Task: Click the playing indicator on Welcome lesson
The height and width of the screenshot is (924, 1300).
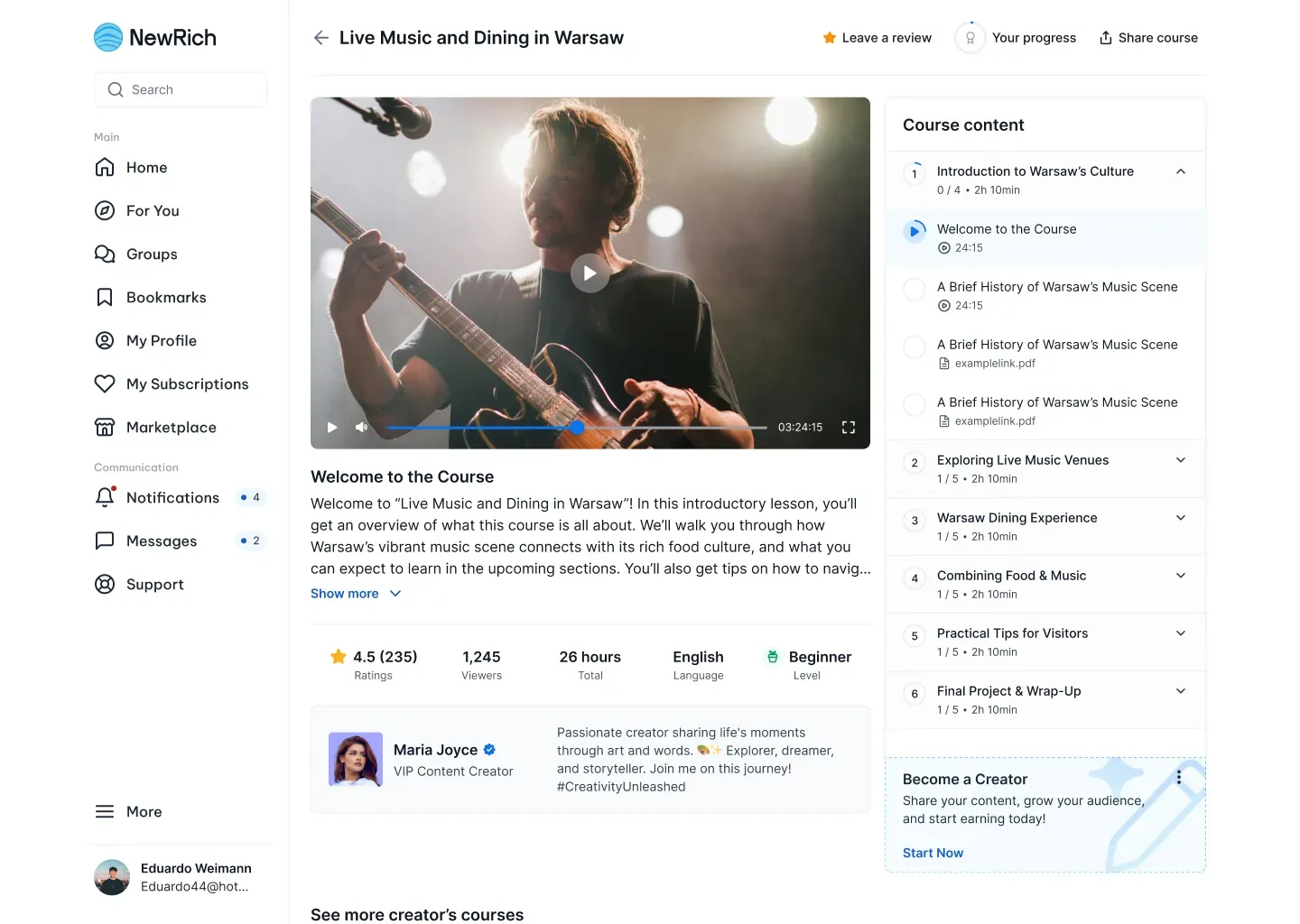Action: pos(915,231)
